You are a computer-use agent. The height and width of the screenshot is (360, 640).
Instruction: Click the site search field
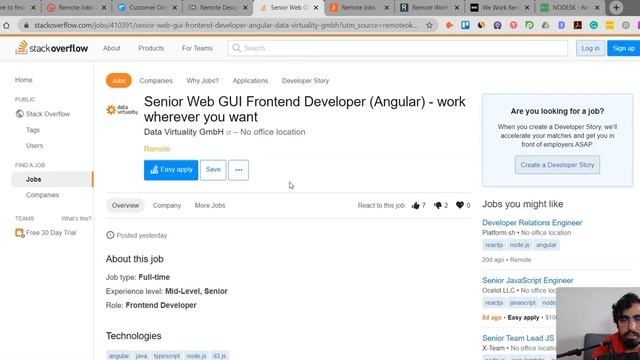398,48
